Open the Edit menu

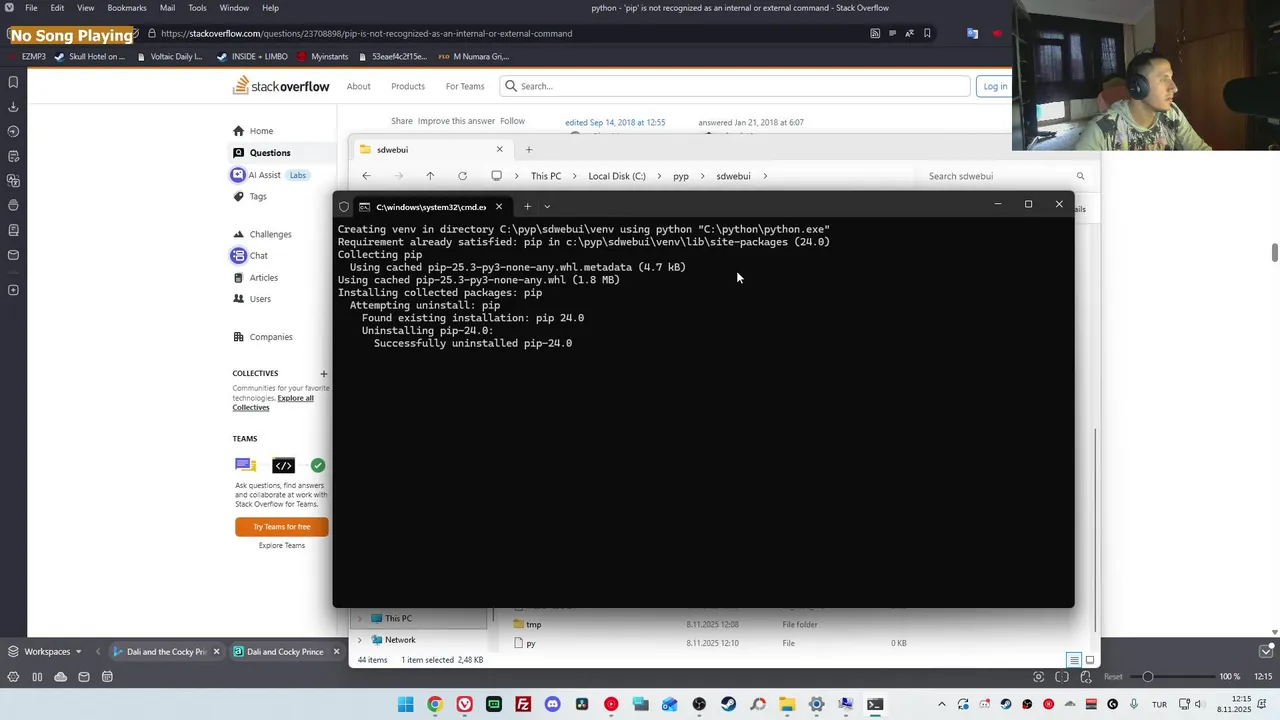click(58, 8)
